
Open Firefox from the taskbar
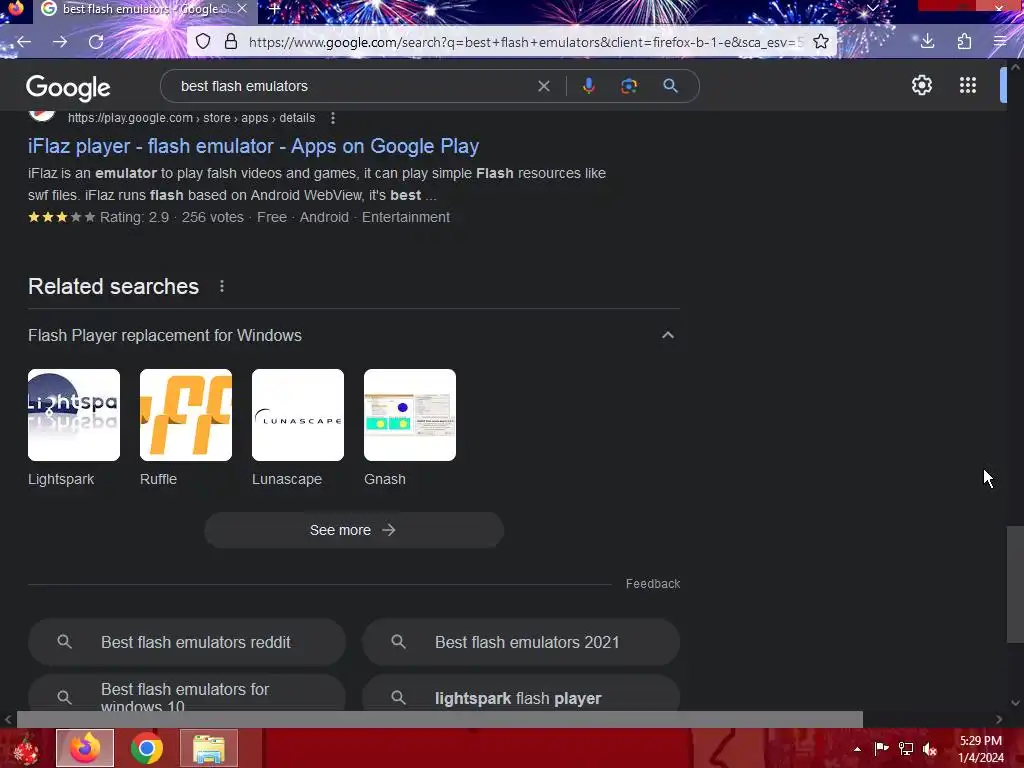coord(85,748)
